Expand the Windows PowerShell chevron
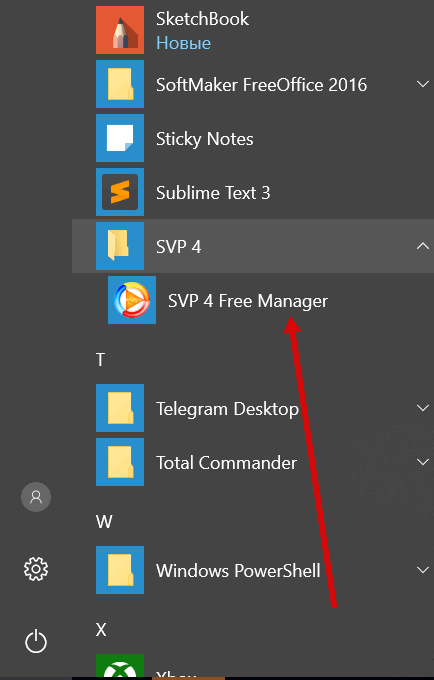This screenshot has width=434, height=680. tap(423, 570)
